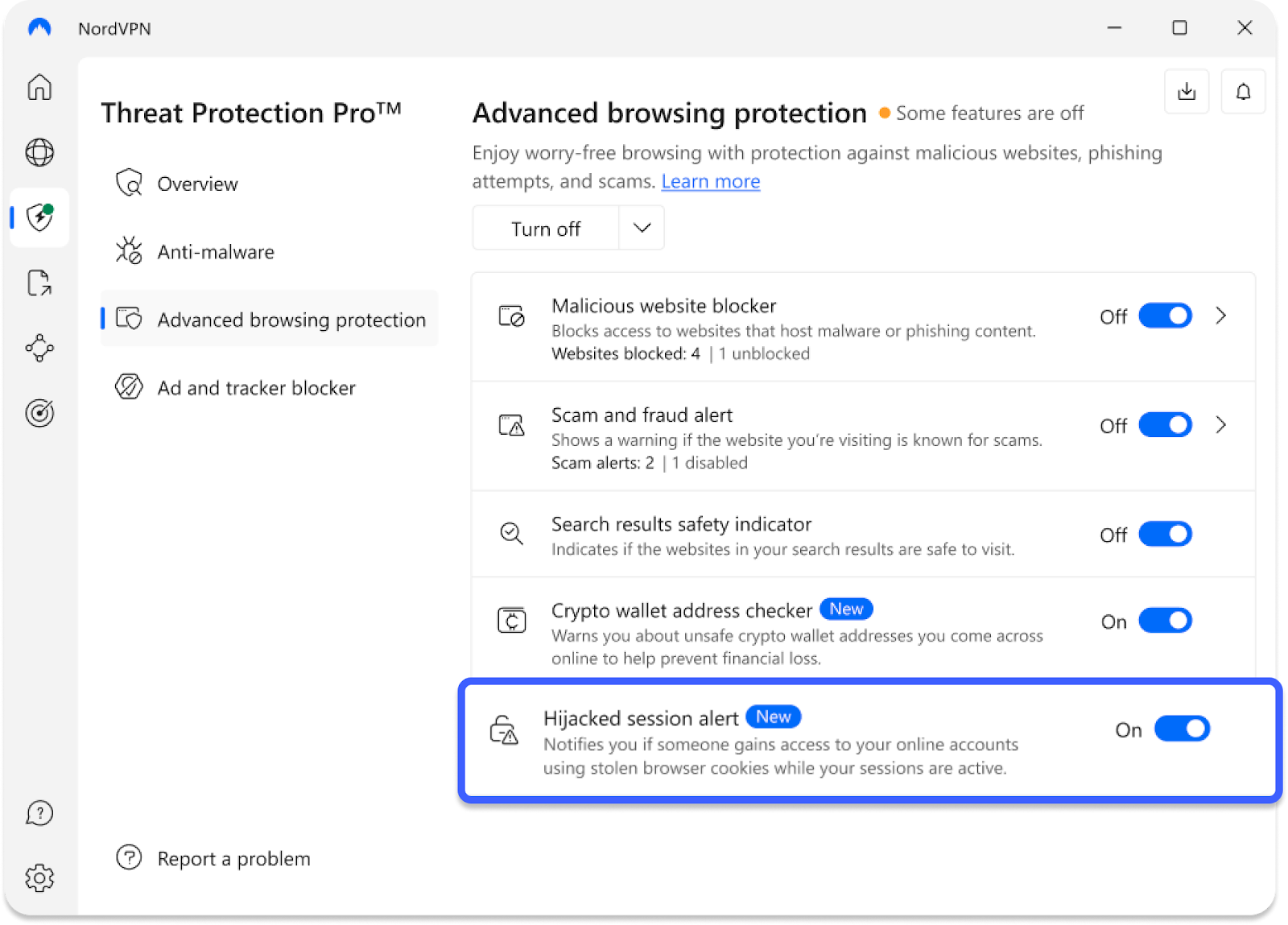Toggle the Malicious website blocker switch
This screenshot has height=925, width=1288.
(x=1165, y=316)
